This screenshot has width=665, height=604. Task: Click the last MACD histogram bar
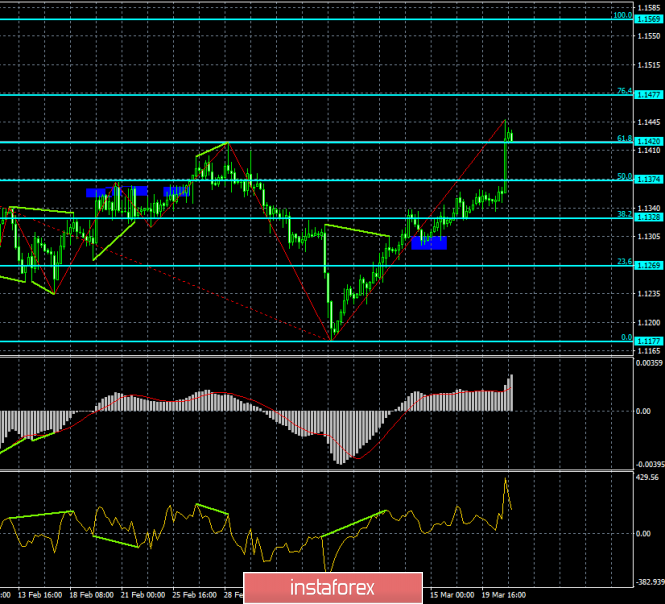pyautogui.click(x=512, y=393)
